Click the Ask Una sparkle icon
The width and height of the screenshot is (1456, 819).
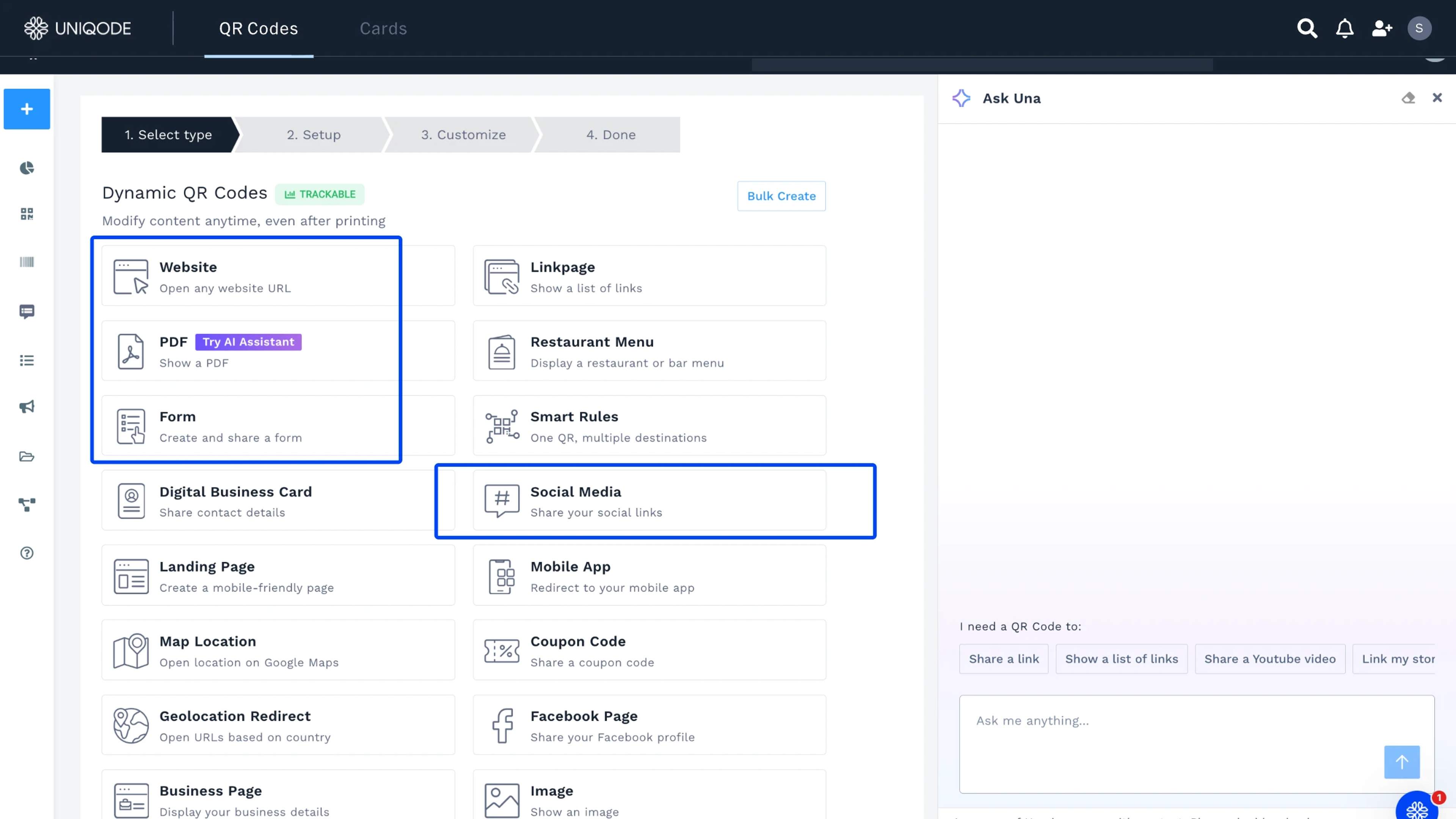coord(962,98)
